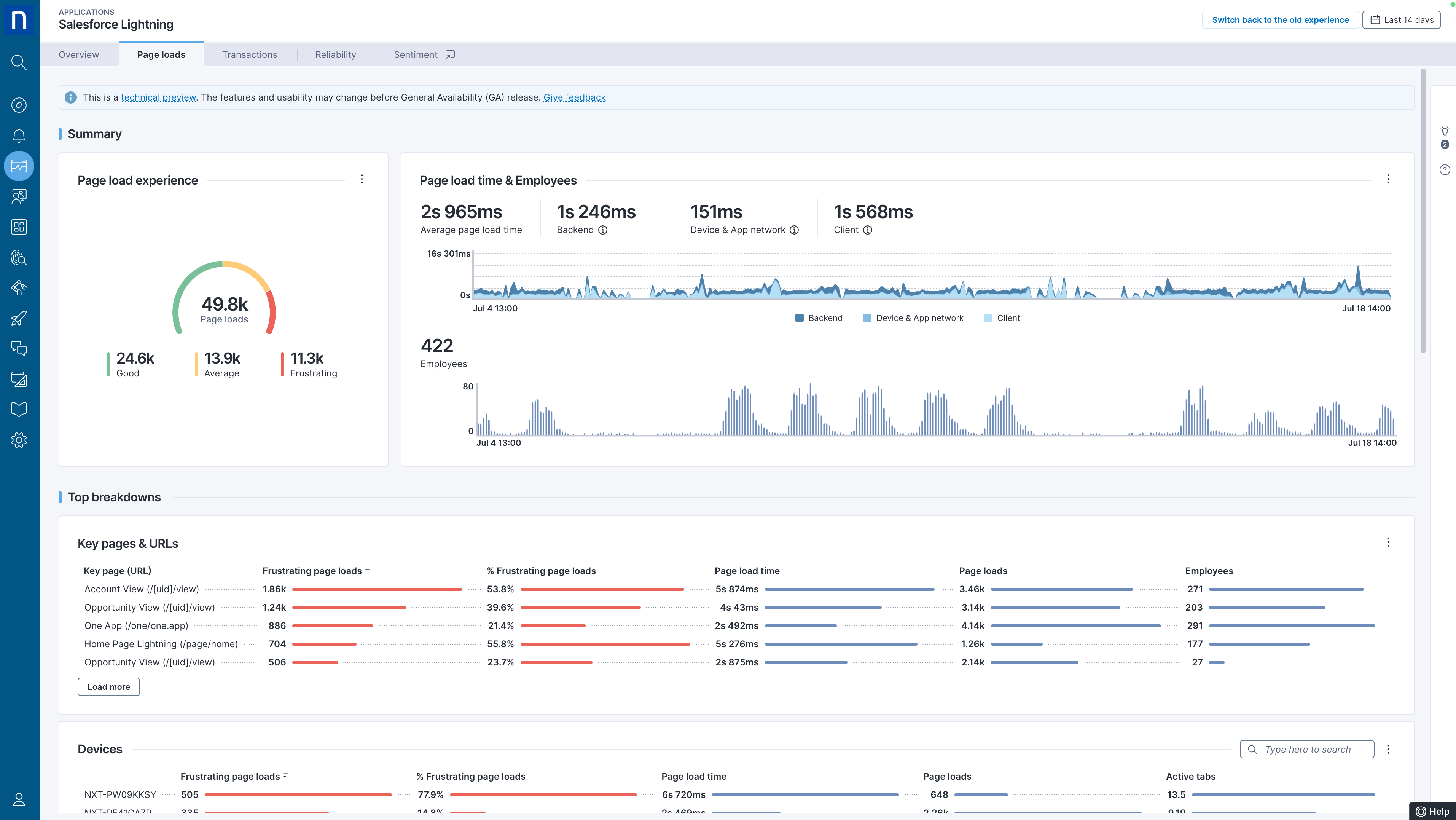The image size is (1456, 820).
Task: Open the search panel from the sidebar
Action: click(19, 62)
